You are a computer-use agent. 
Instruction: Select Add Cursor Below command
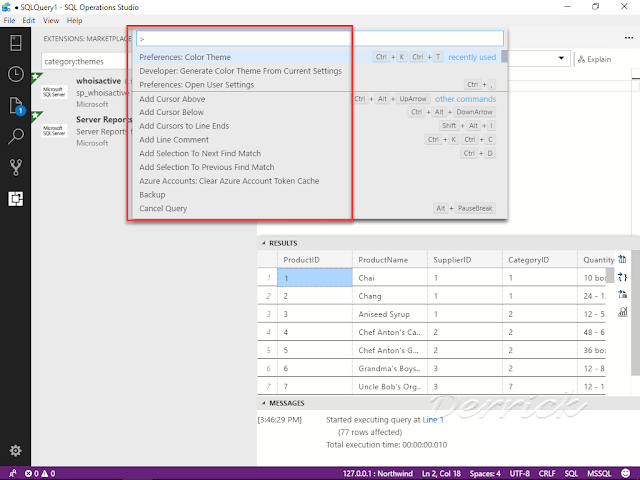317,112
